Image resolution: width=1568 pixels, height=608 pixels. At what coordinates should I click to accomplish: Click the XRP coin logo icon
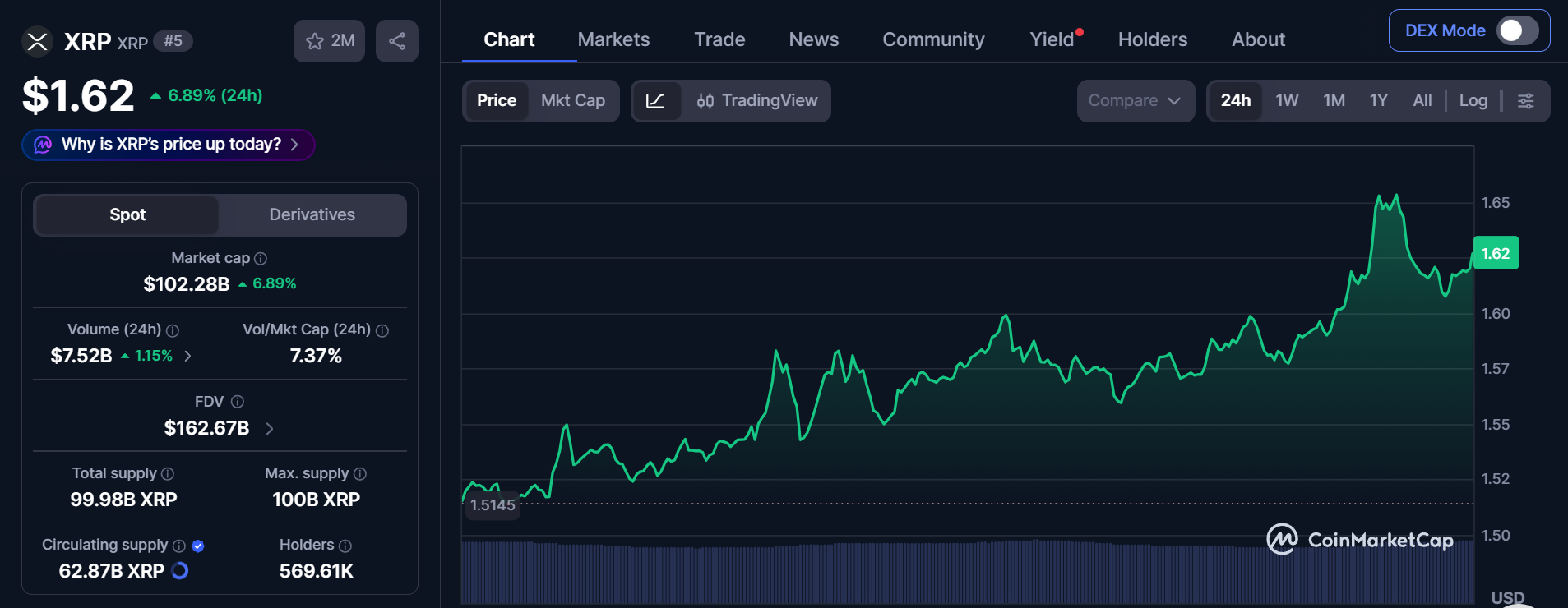(x=37, y=41)
